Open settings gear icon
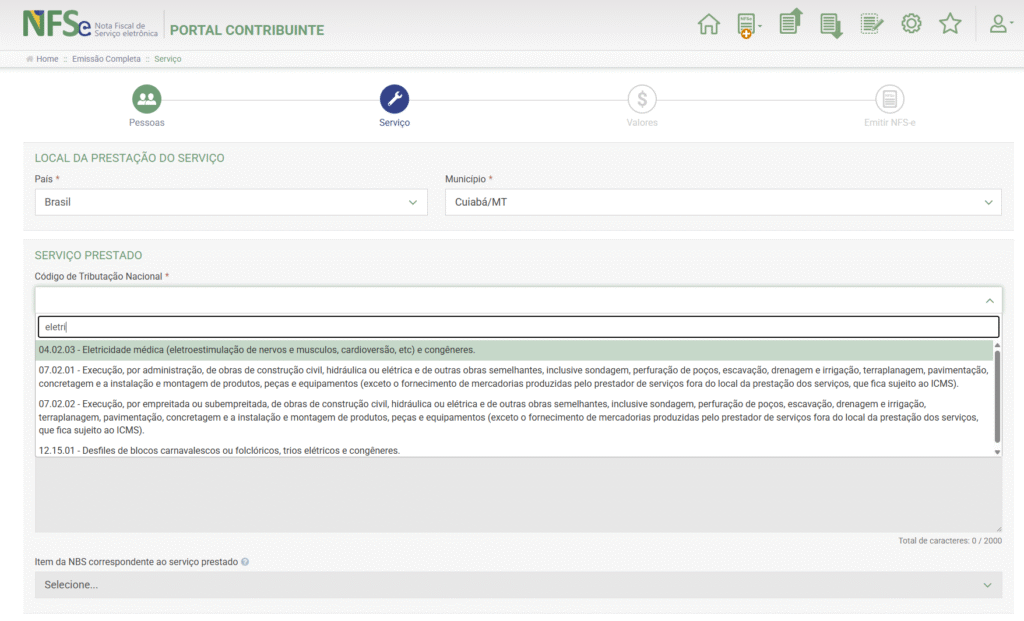Image resolution: width=1024 pixels, height=621 pixels. (x=911, y=25)
